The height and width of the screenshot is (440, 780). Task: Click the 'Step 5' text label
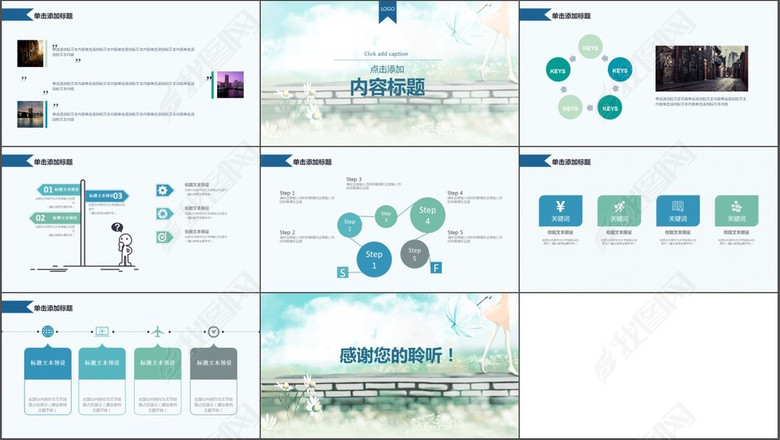pyautogui.click(x=455, y=232)
